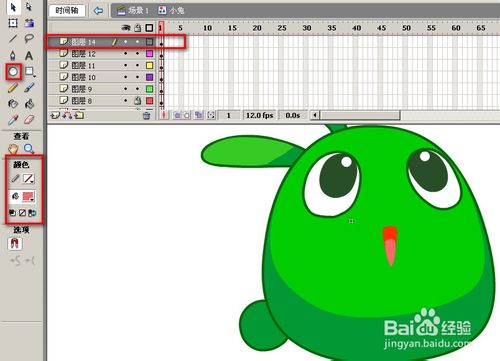Viewport: 500px width, 361px height.
Task: Toggle outline view for all layers
Action: [149, 28]
